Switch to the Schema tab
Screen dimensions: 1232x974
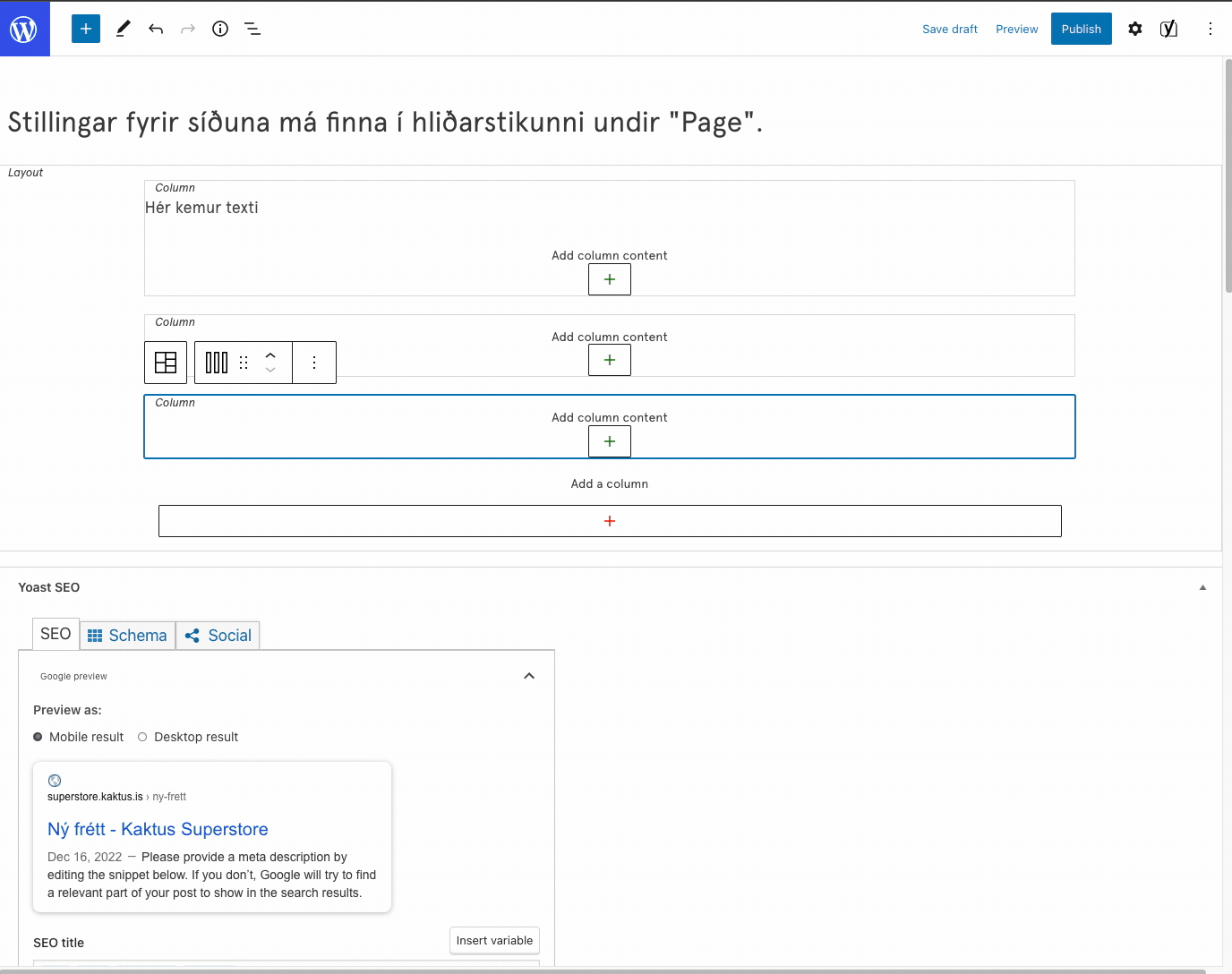point(128,636)
